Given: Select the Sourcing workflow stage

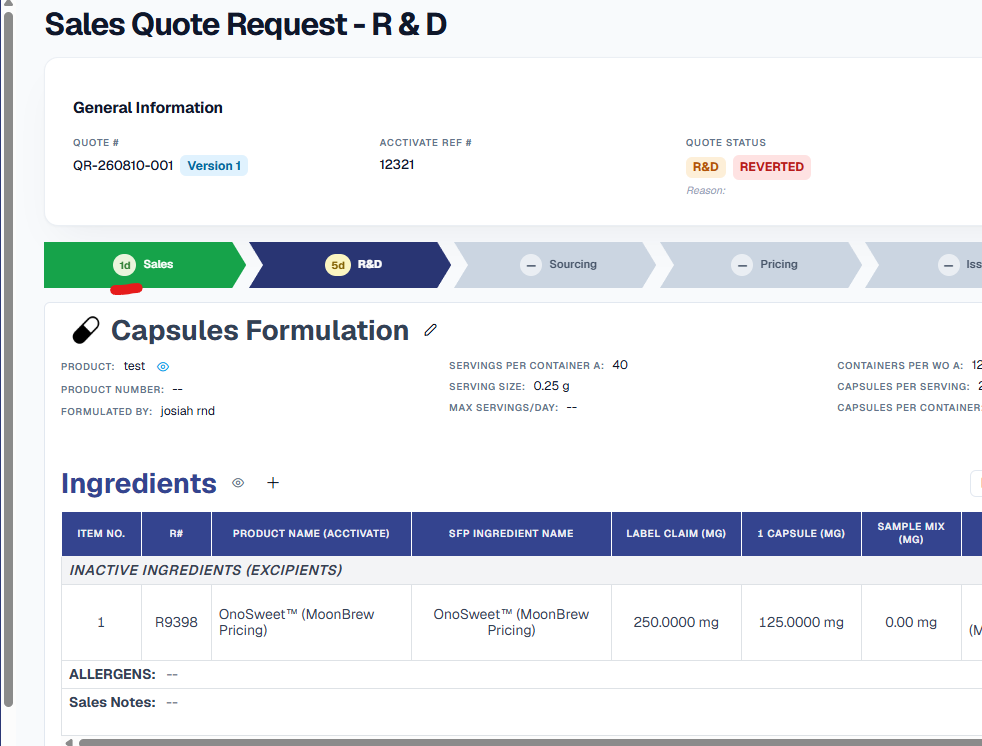Looking at the screenshot, I should [556, 265].
